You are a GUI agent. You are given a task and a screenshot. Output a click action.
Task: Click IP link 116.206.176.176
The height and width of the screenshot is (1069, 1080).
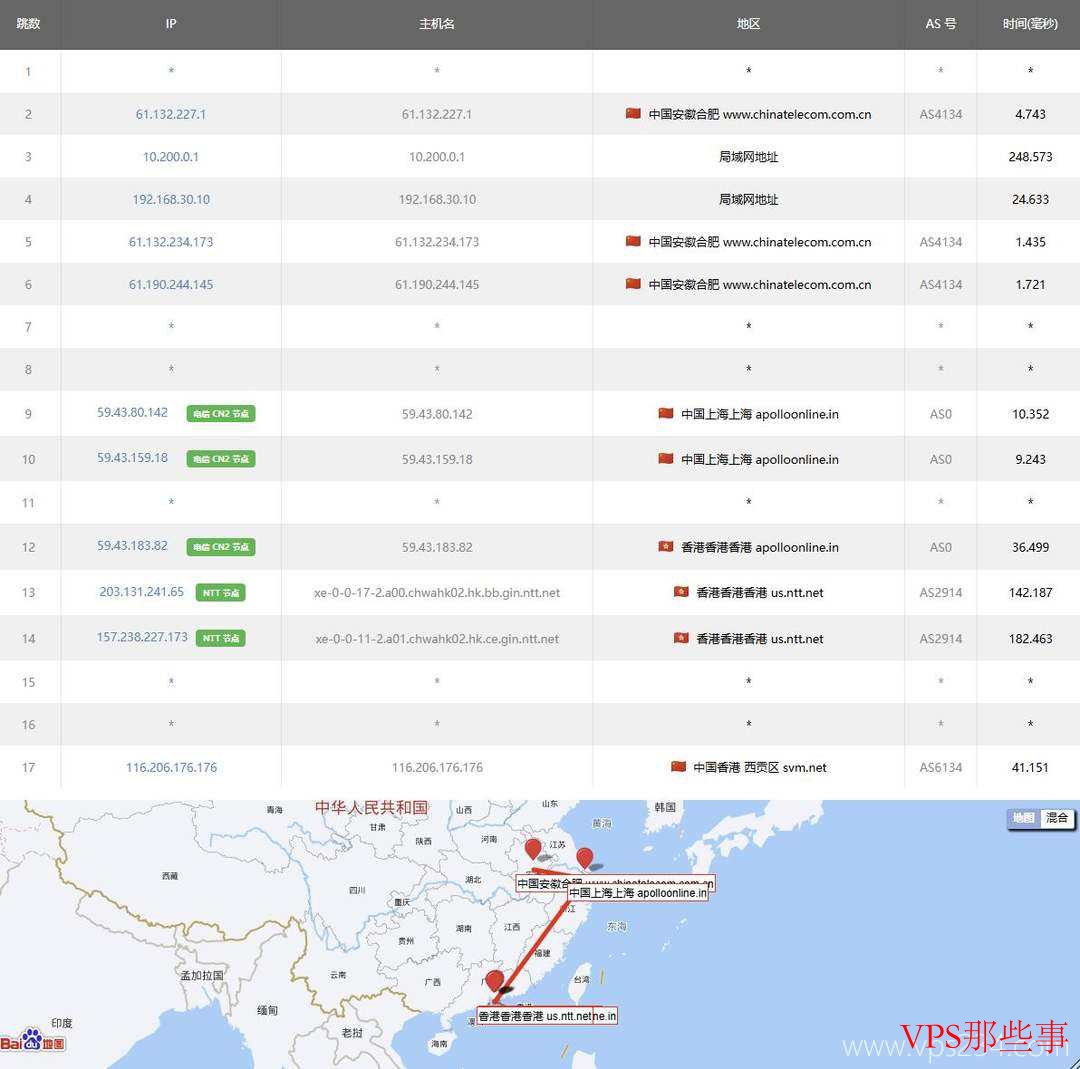[x=171, y=767]
